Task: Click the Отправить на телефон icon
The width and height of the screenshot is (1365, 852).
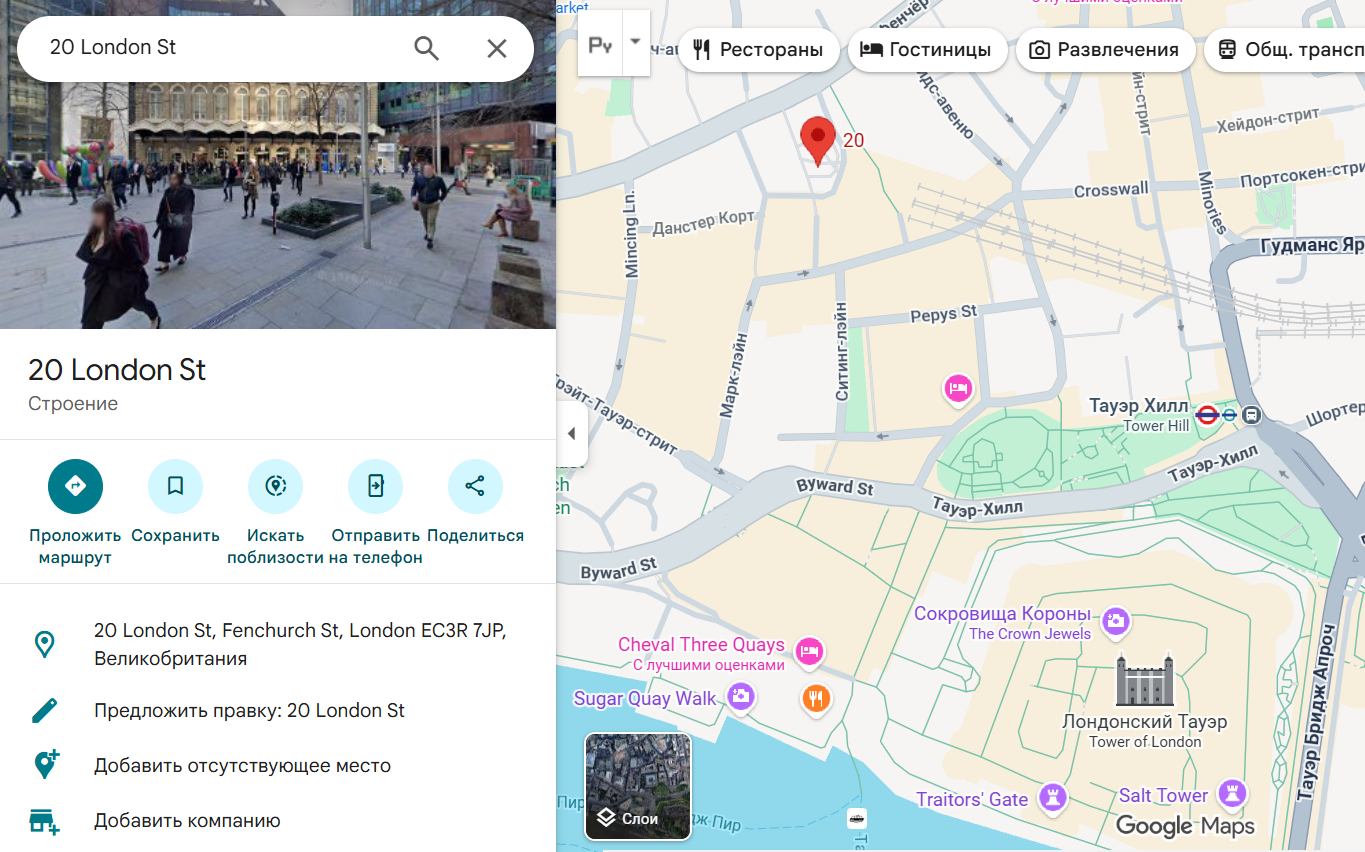Action: [x=375, y=486]
